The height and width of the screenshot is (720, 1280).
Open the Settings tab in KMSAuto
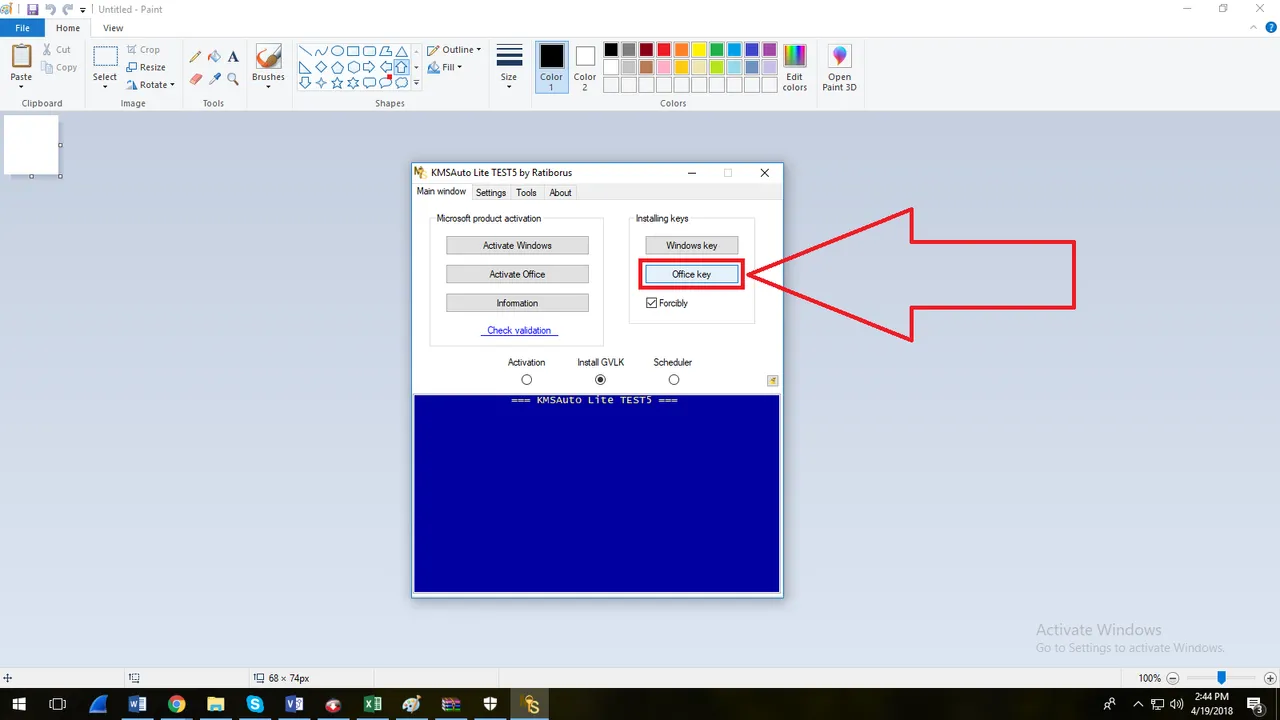coord(491,192)
